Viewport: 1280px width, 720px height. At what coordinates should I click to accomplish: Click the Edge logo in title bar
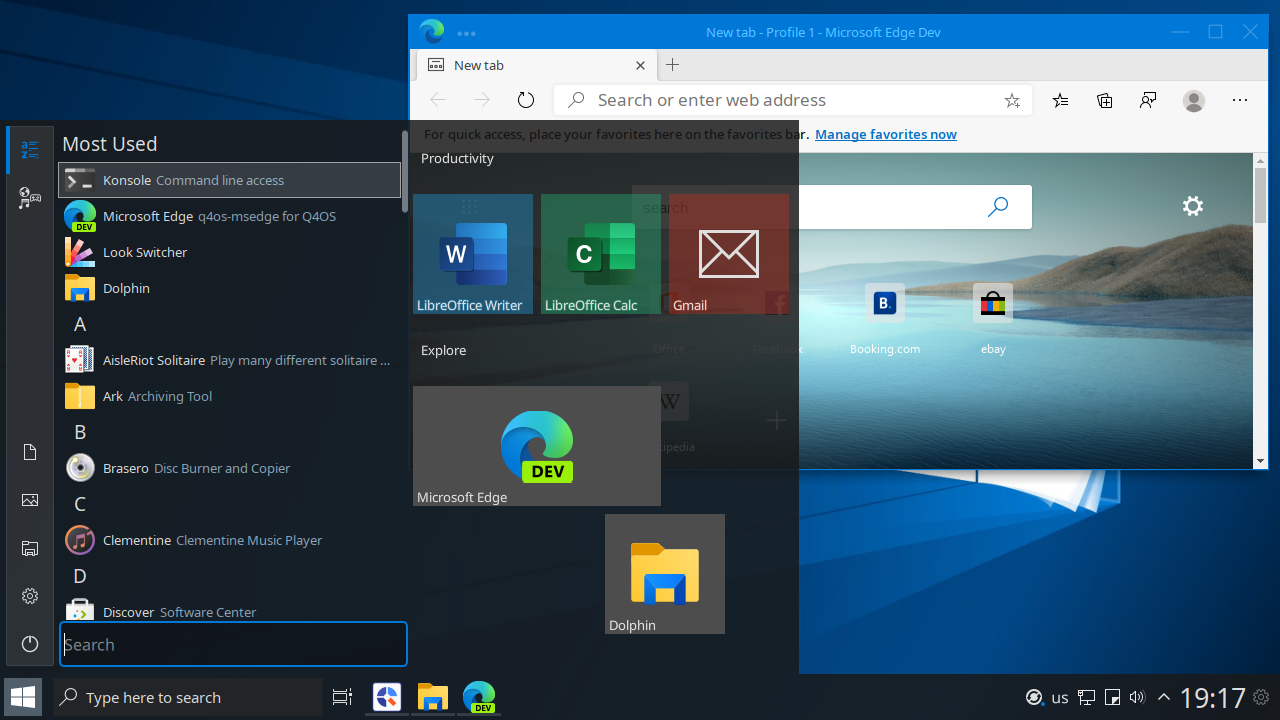coord(432,32)
